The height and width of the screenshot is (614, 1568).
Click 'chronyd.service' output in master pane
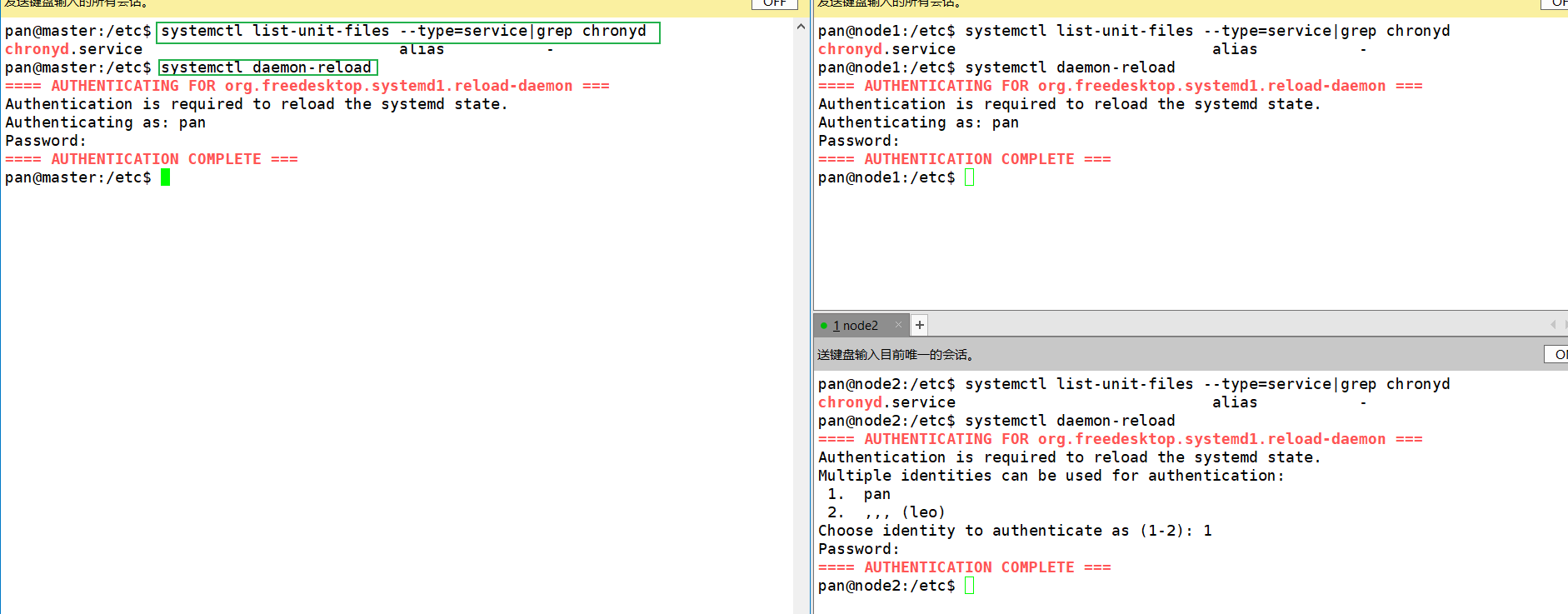(x=74, y=49)
